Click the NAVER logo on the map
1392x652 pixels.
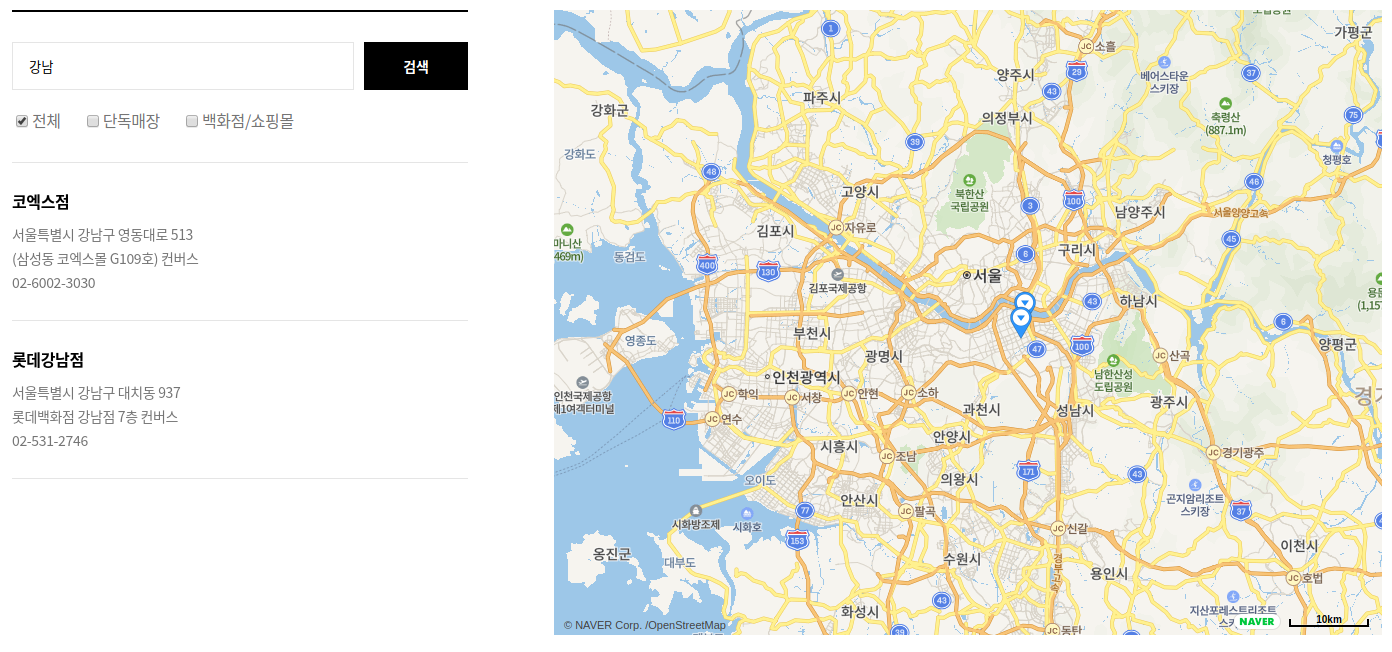click(1257, 621)
